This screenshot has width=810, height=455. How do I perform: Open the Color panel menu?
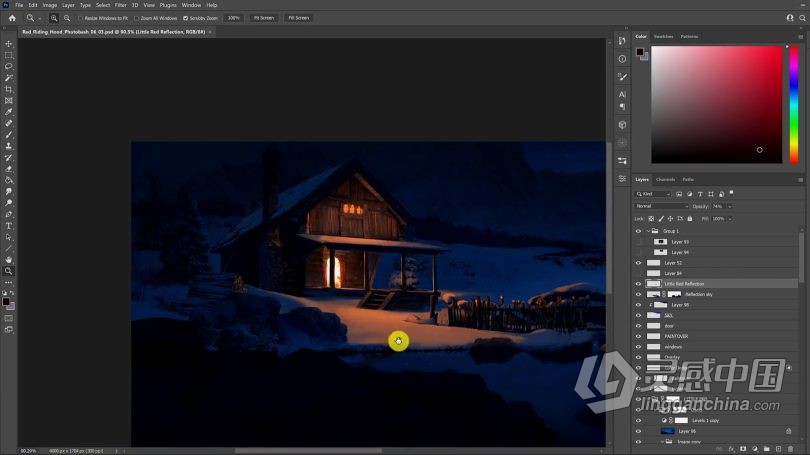click(801, 37)
